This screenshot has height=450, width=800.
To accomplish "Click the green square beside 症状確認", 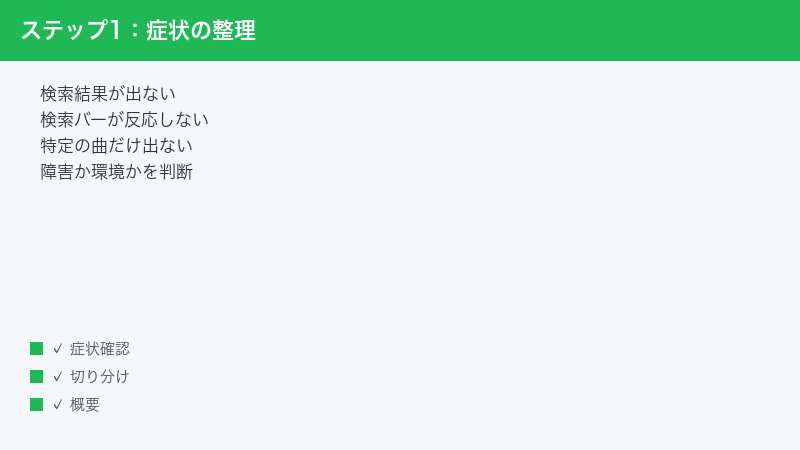I will pos(36,348).
